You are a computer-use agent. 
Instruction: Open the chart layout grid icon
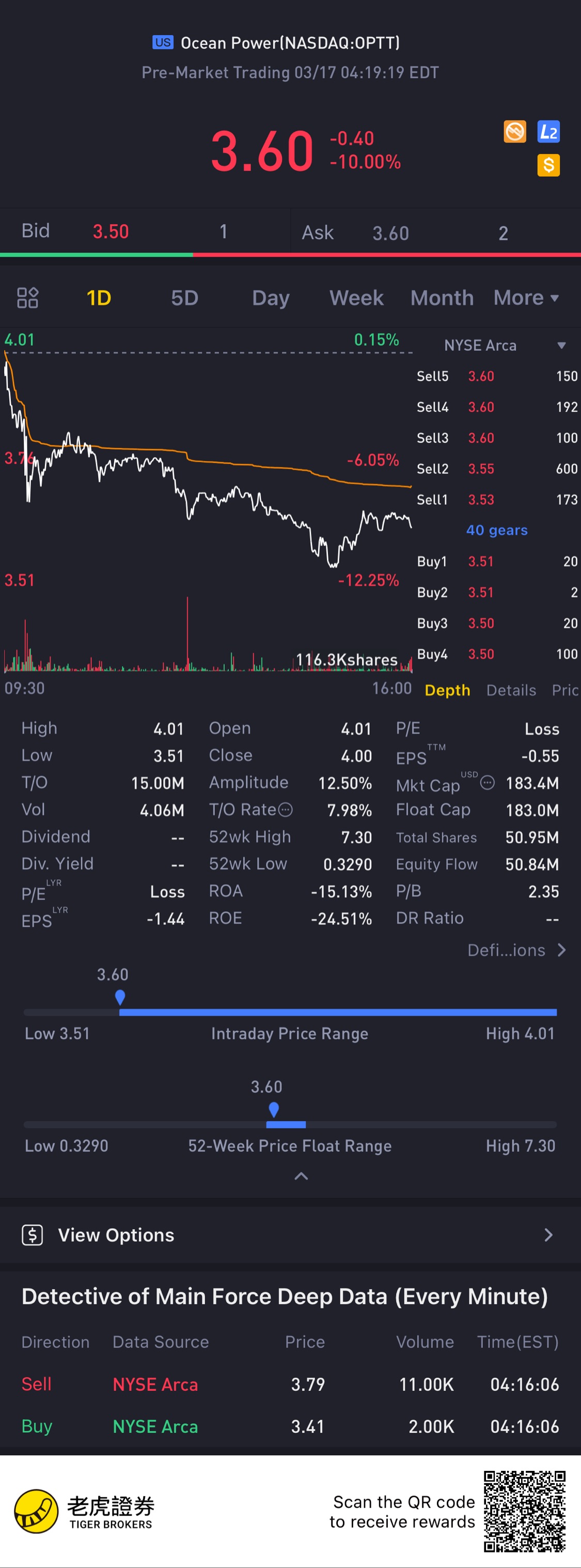(27, 298)
